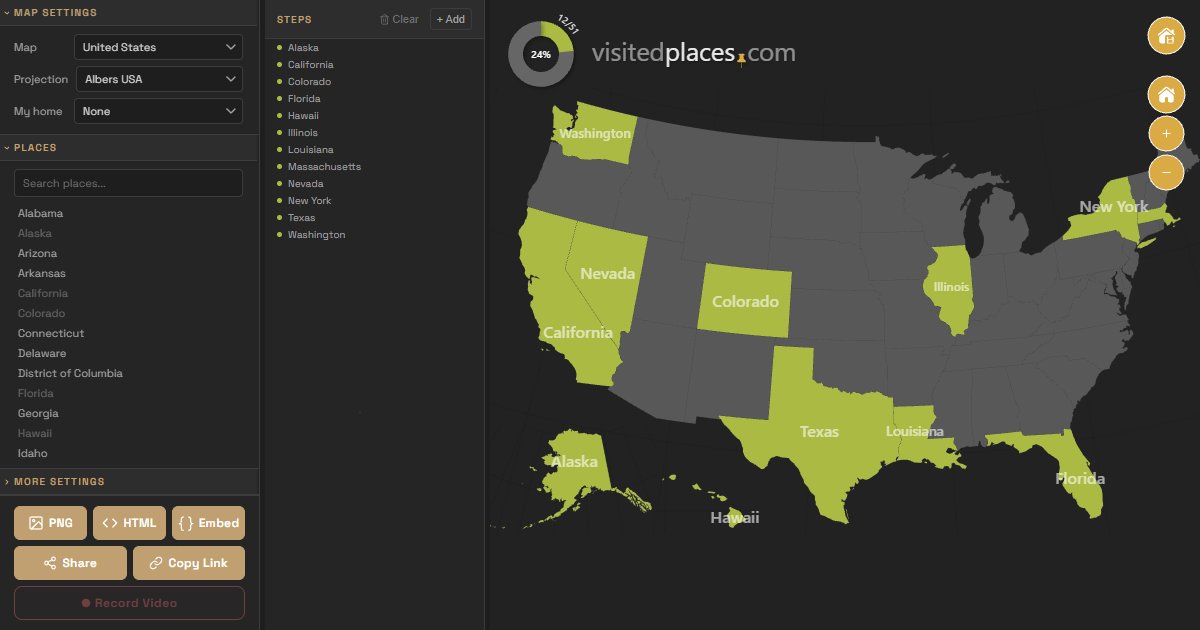The height and width of the screenshot is (630, 1200).
Task: Click the 24% donut progress chart
Action: pos(541,54)
